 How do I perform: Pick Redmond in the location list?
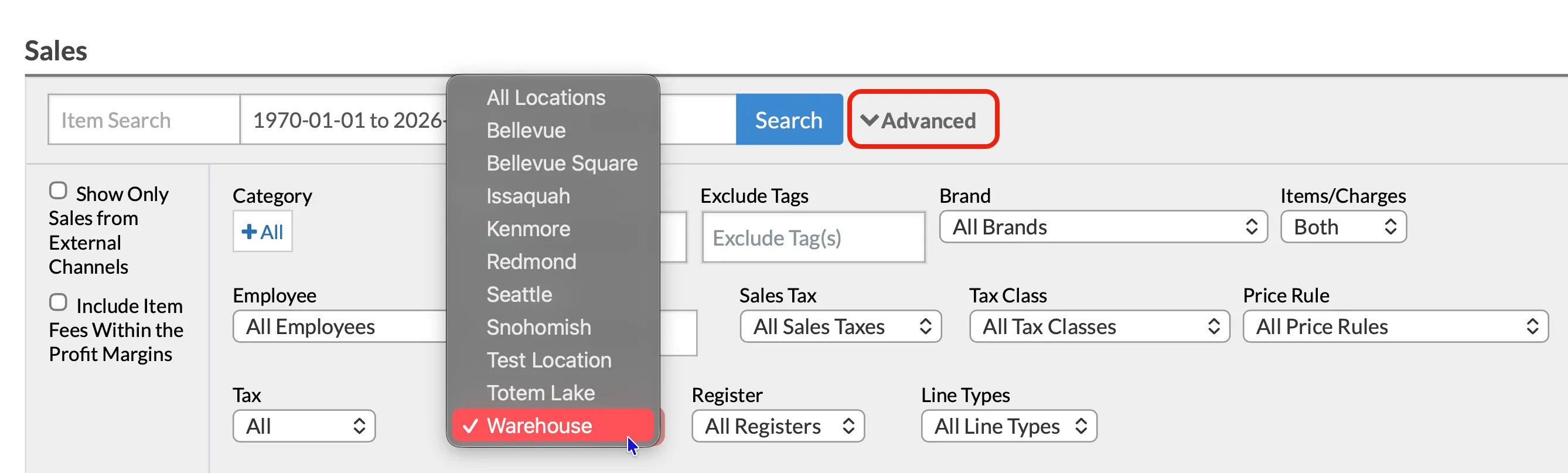pyautogui.click(x=553, y=262)
